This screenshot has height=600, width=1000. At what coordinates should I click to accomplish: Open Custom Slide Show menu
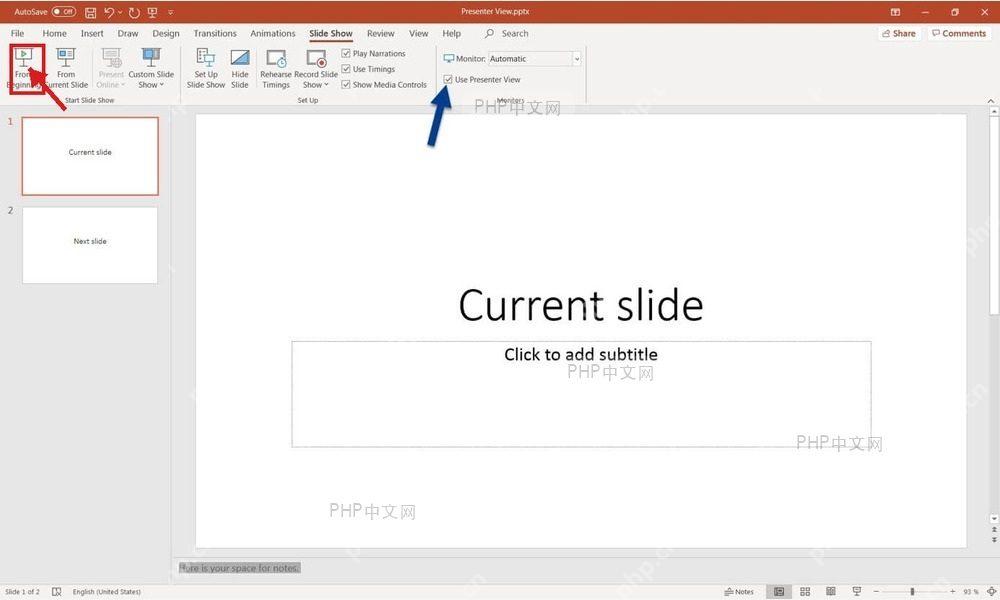[x=151, y=68]
